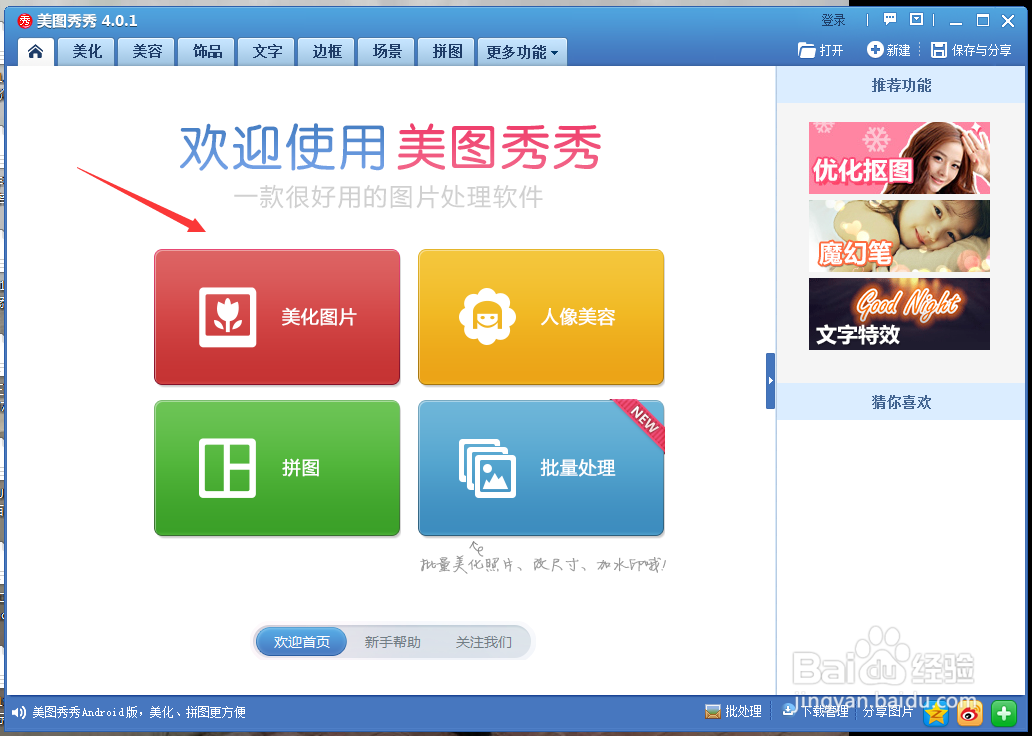Select the 文字 tab
This screenshot has width=1032, height=736.
point(267,51)
